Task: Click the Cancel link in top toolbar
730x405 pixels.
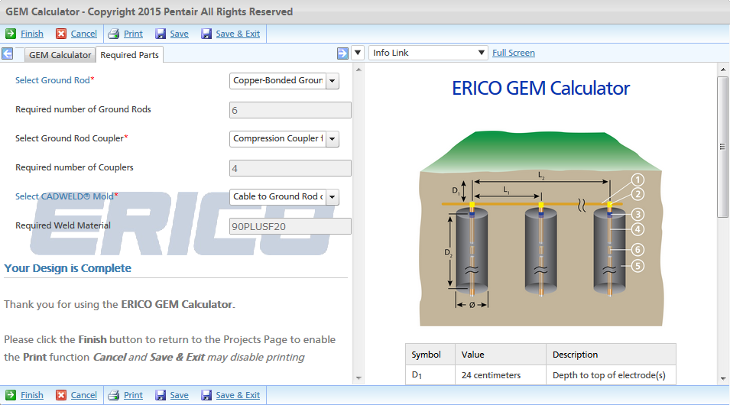Action: [x=84, y=34]
